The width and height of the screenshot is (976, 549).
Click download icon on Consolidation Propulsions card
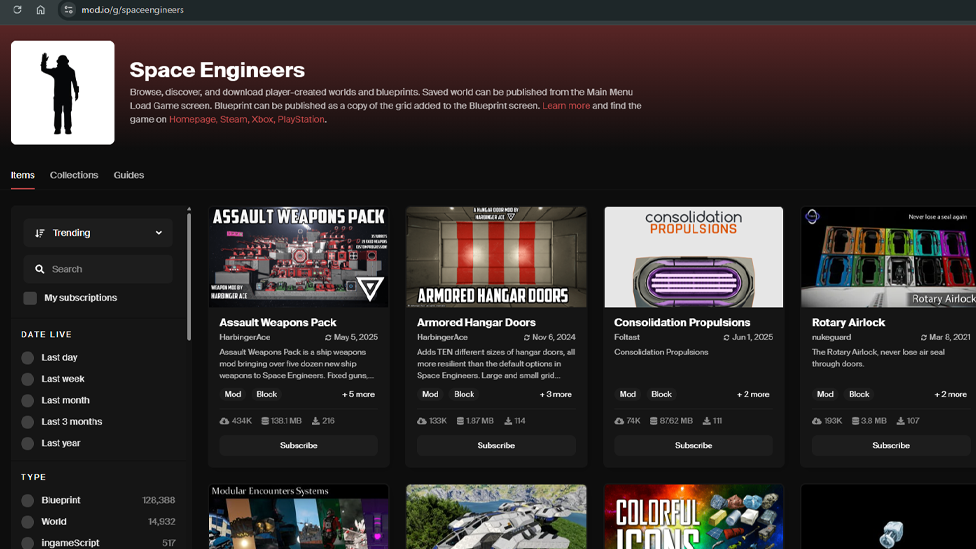(x=706, y=421)
